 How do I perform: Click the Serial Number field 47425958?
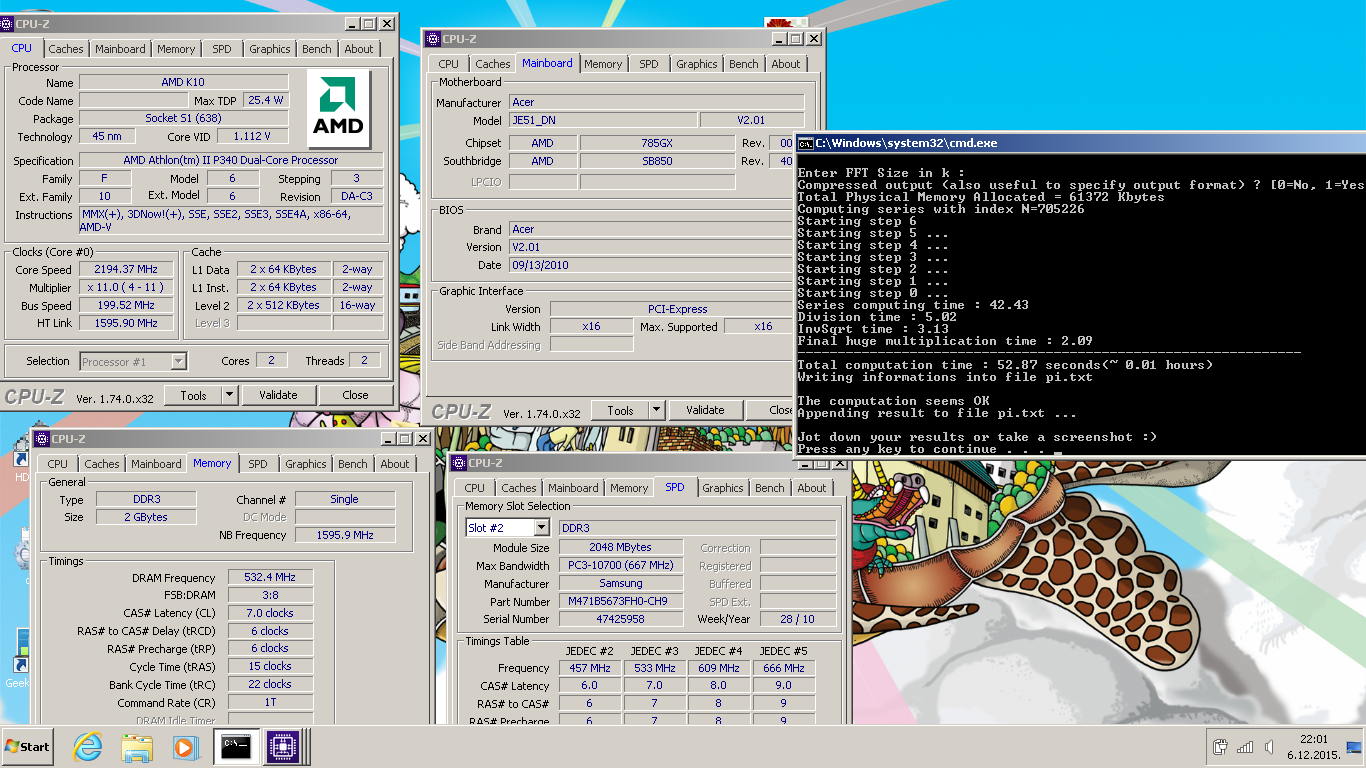click(621, 620)
